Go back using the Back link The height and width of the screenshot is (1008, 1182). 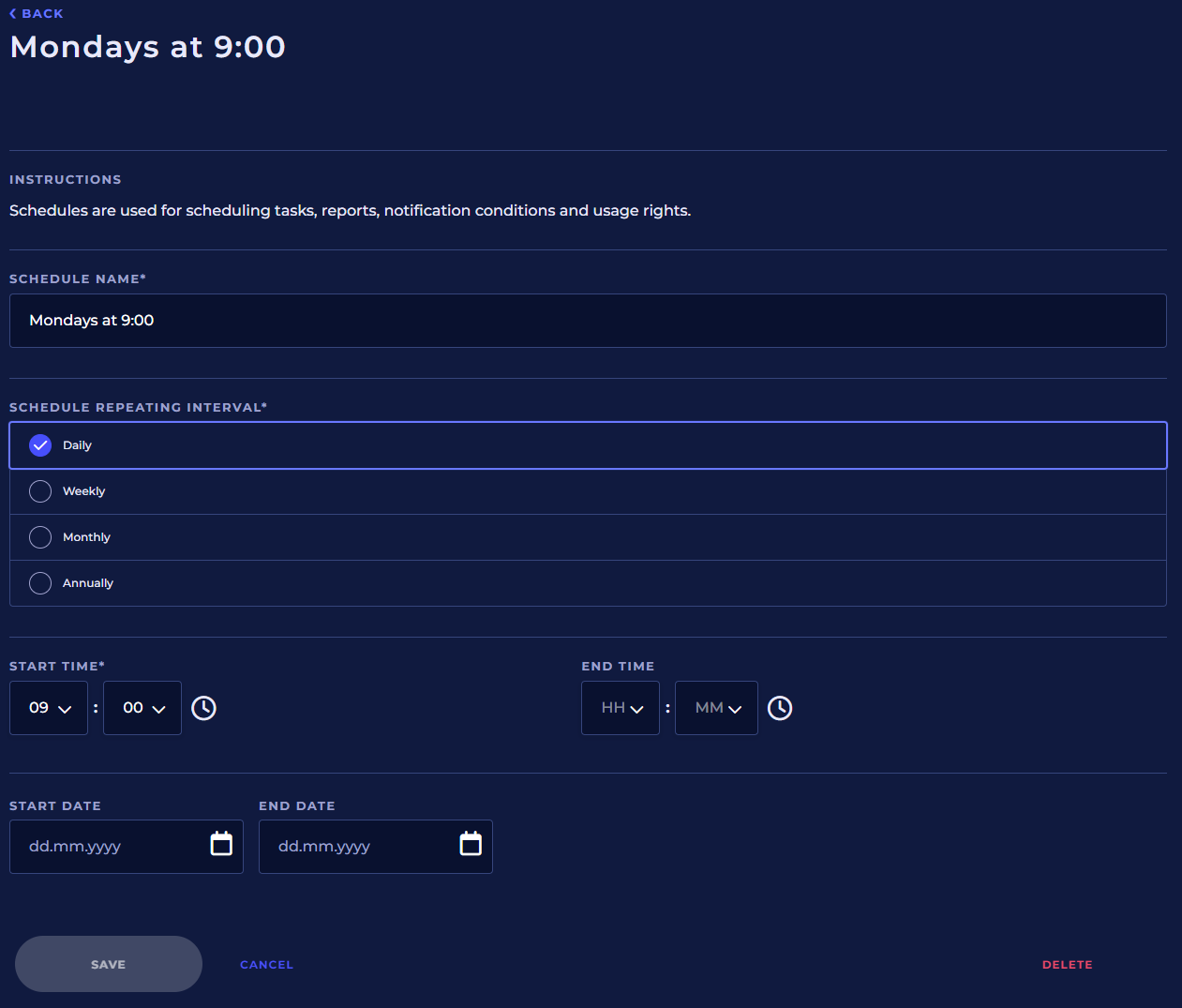point(42,14)
